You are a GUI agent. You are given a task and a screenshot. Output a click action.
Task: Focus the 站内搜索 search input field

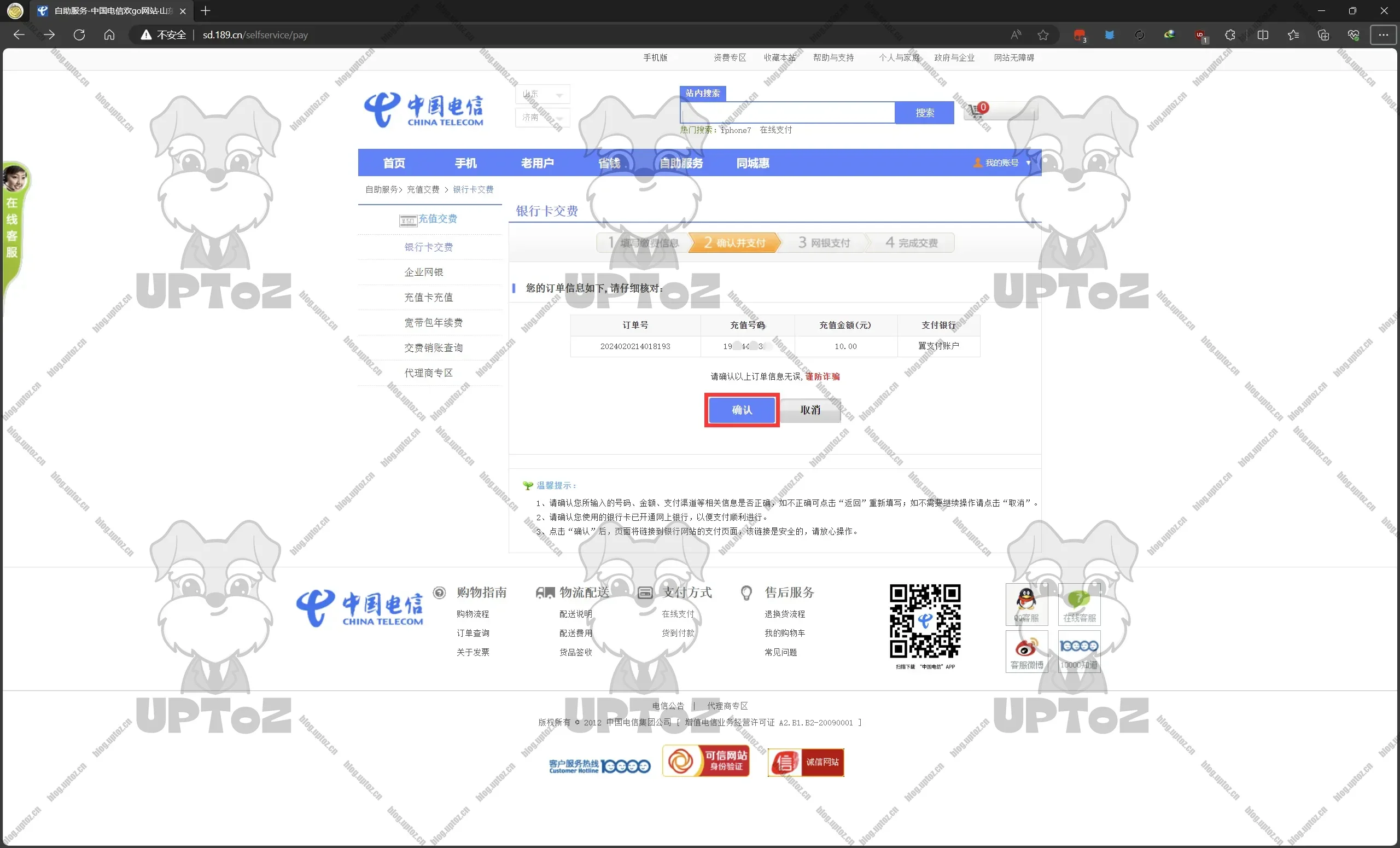tap(787, 113)
